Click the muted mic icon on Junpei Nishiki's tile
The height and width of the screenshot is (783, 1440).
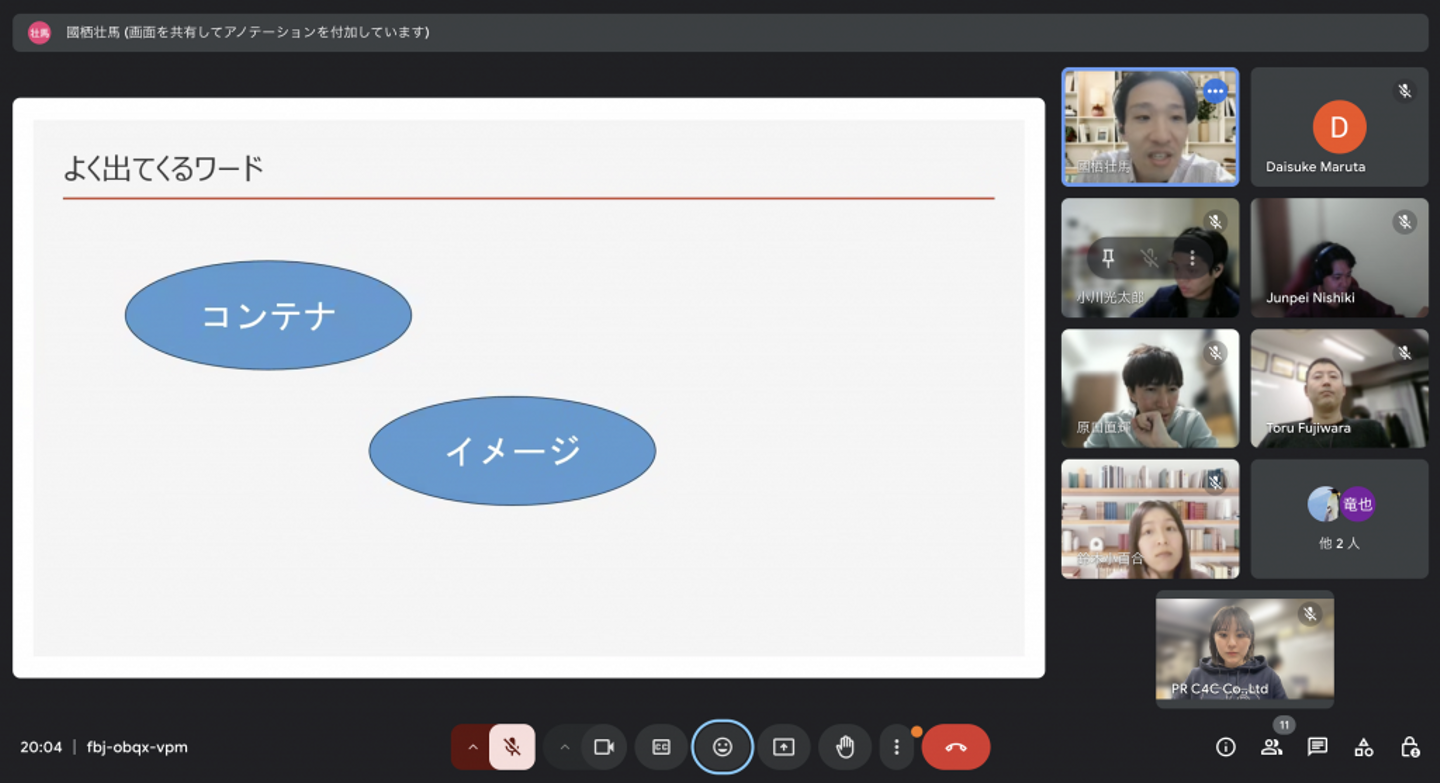pos(1404,222)
